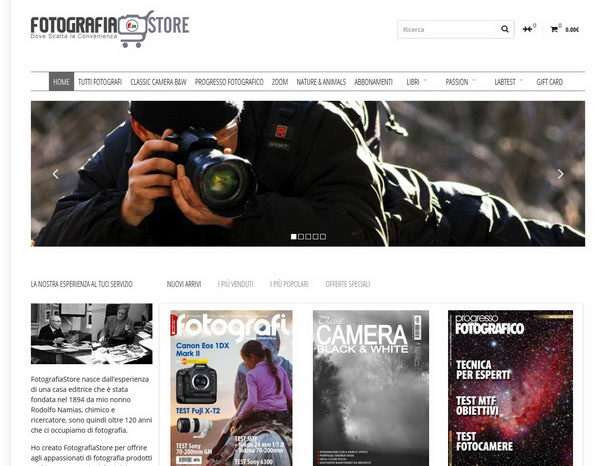Click the photographer banner image
Viewport: 600px width, 466px height.
point(308,173)
